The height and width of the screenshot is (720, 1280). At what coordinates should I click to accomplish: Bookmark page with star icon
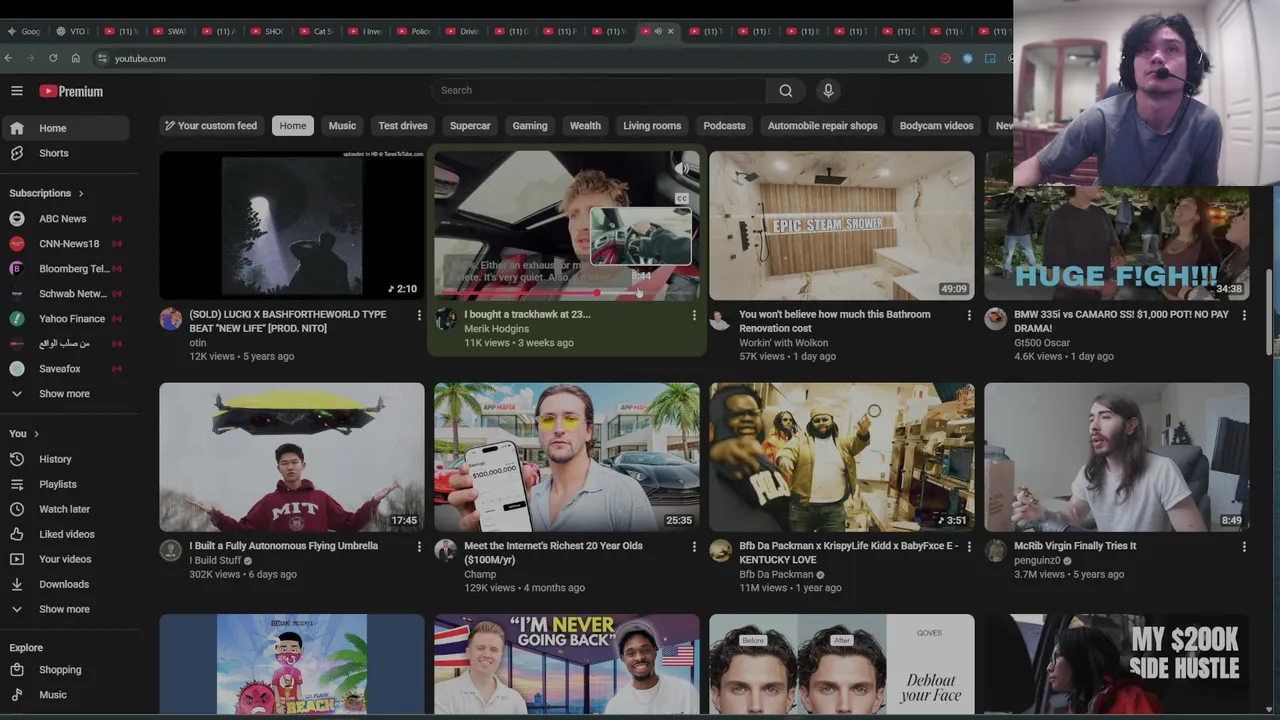click(x=913, y=58)
